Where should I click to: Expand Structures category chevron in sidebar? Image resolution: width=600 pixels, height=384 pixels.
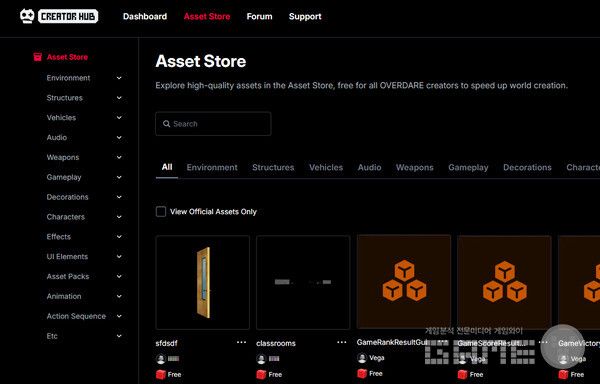coord(119,98)
